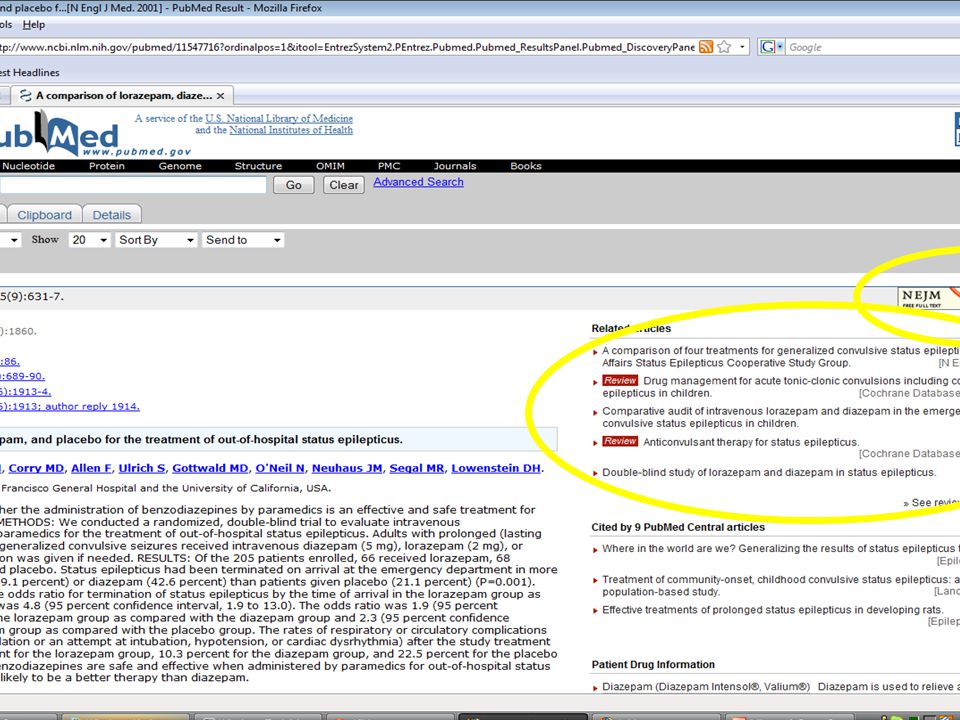This screenshot has width=960, height=720.
Task: Open the Help menu
Action: (x=34, y=24)
